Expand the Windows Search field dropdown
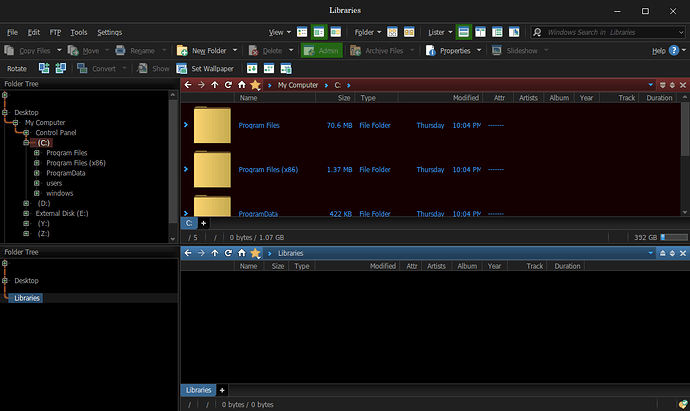This screenshot has height=411, width=690. [x=681, y=32]
